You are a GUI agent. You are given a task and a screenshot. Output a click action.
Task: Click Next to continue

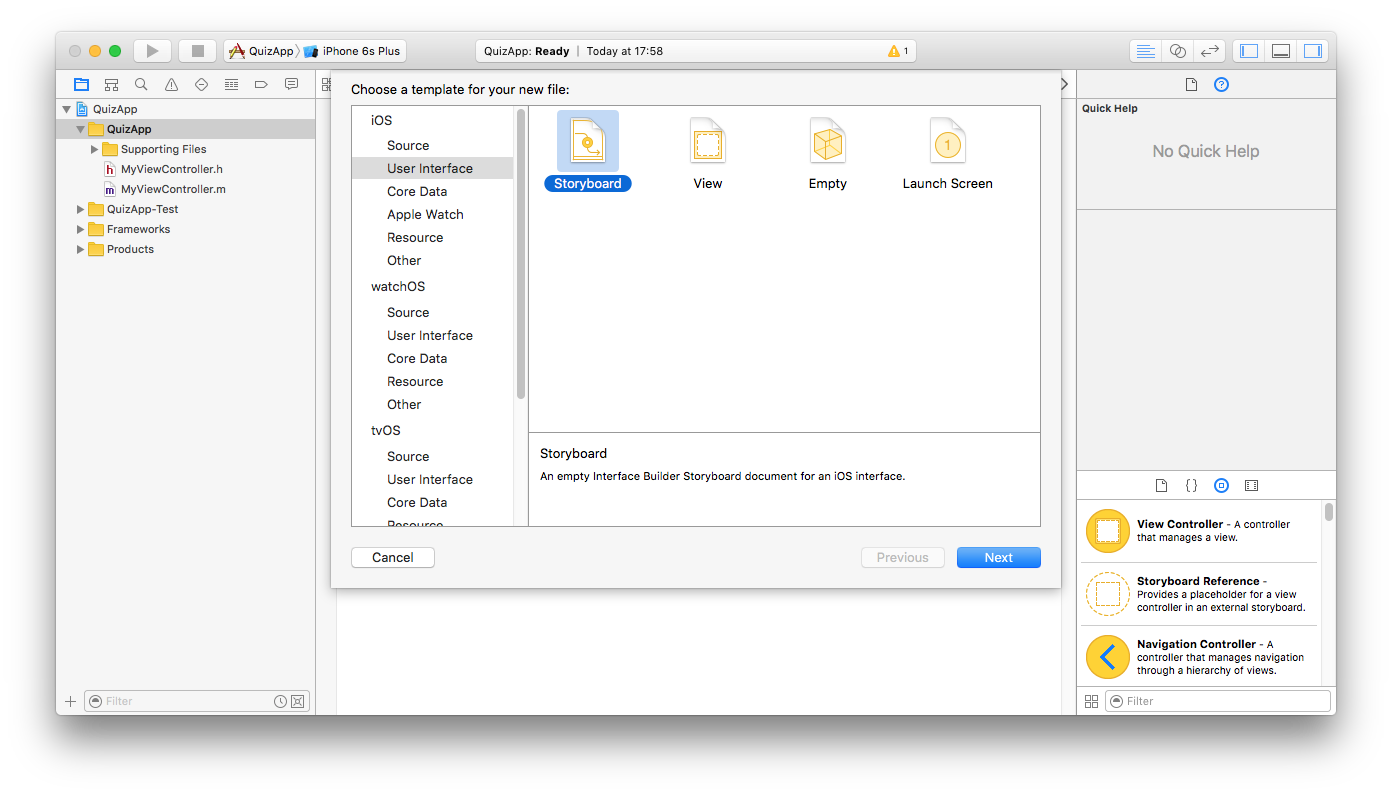pos(999,558)
